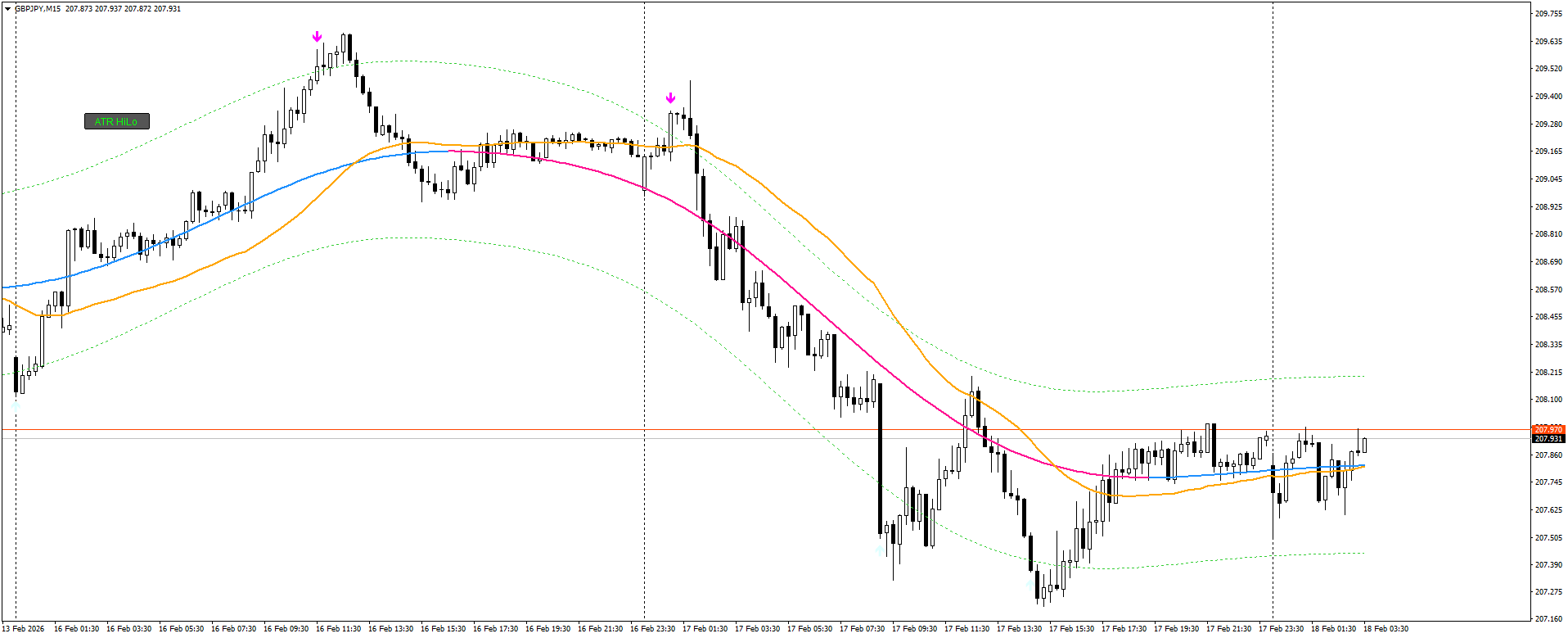The image size is (1568, 638).
Task: Click the 17 Feb 17:30 time label
Action: point(1124,629)
